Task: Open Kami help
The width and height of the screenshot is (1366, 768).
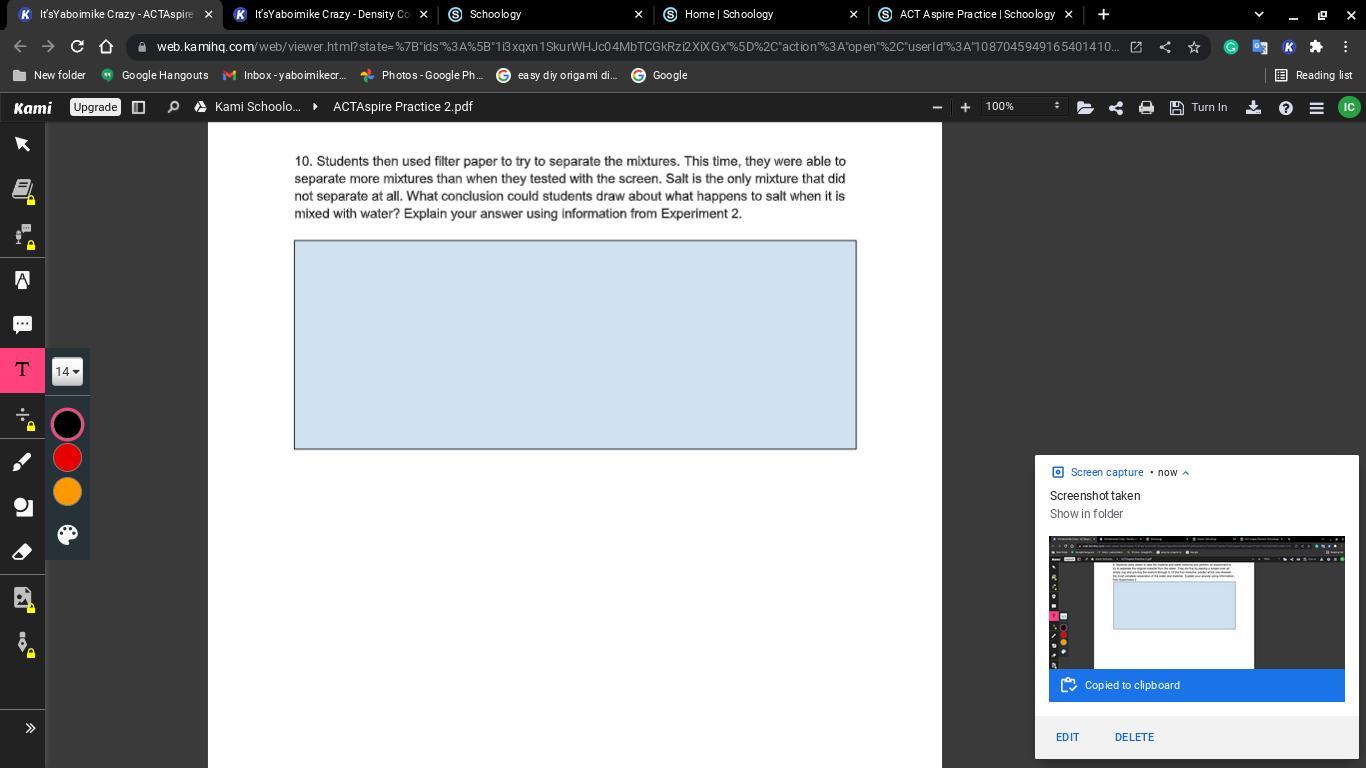Action: 1286,107
